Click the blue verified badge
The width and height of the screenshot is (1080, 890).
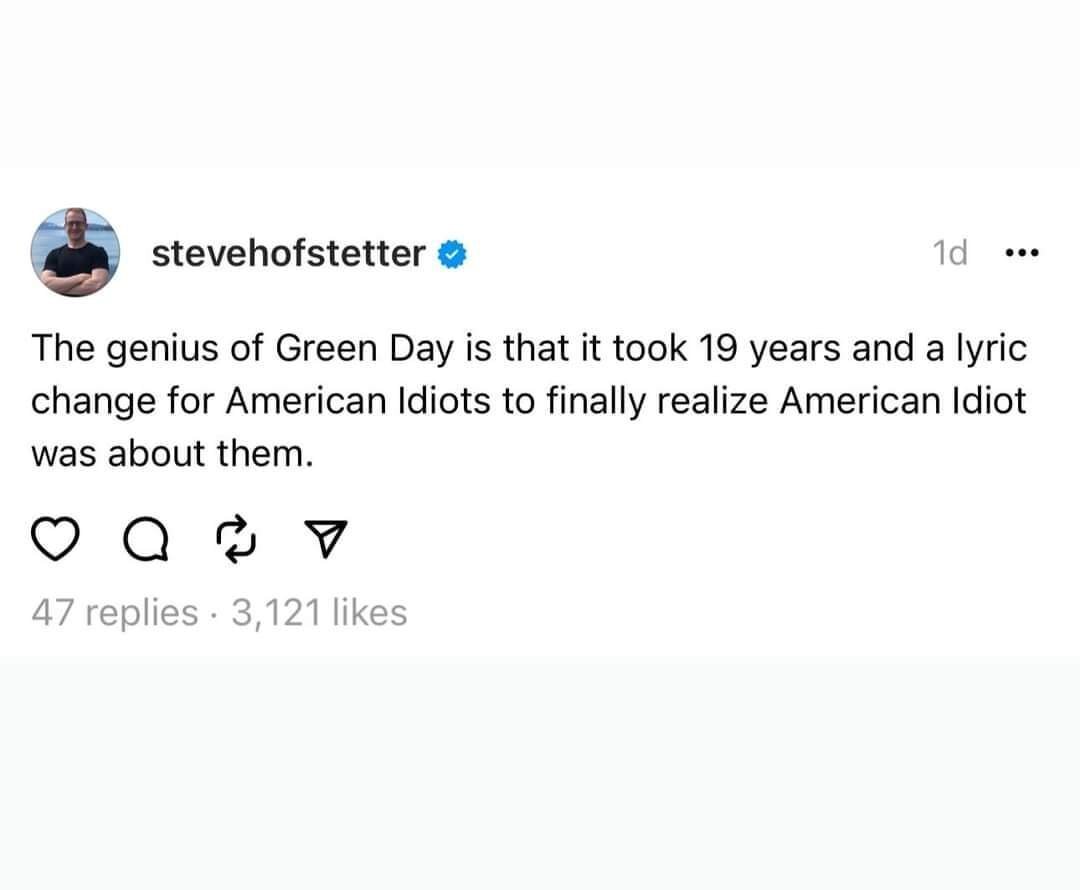(x=453, y=254)
